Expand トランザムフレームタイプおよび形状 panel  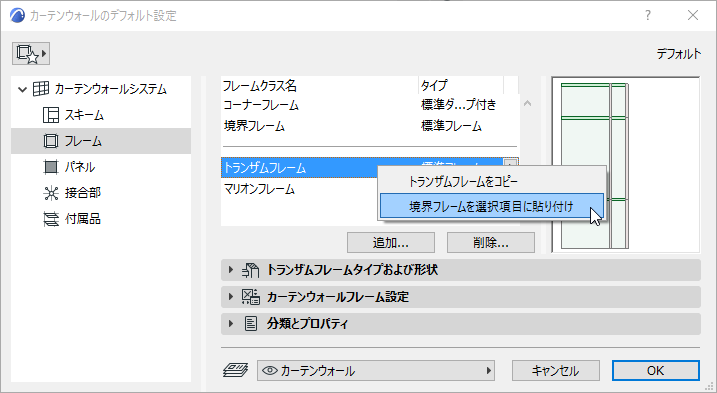tap(231, 270)
